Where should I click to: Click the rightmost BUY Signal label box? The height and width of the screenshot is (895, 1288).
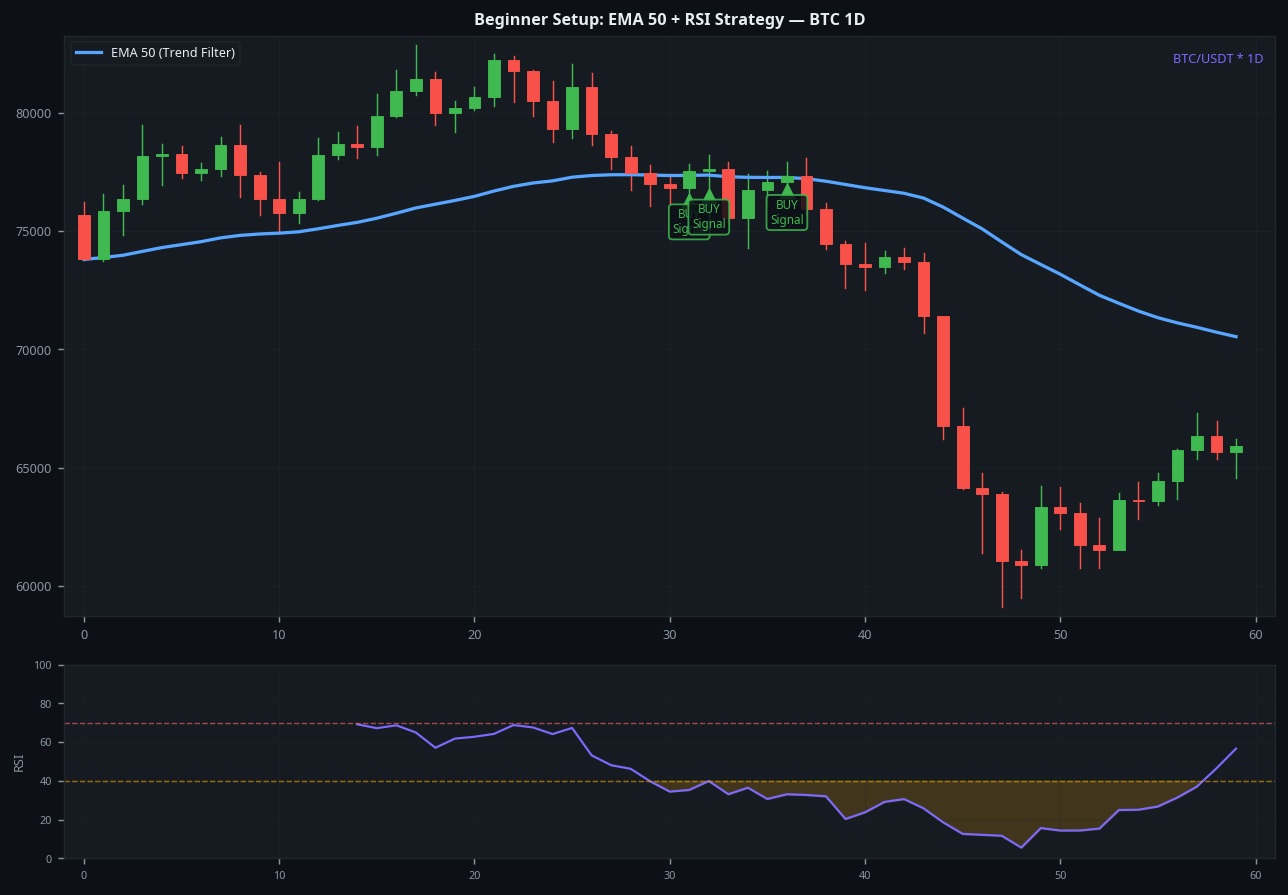click(787, 212)
